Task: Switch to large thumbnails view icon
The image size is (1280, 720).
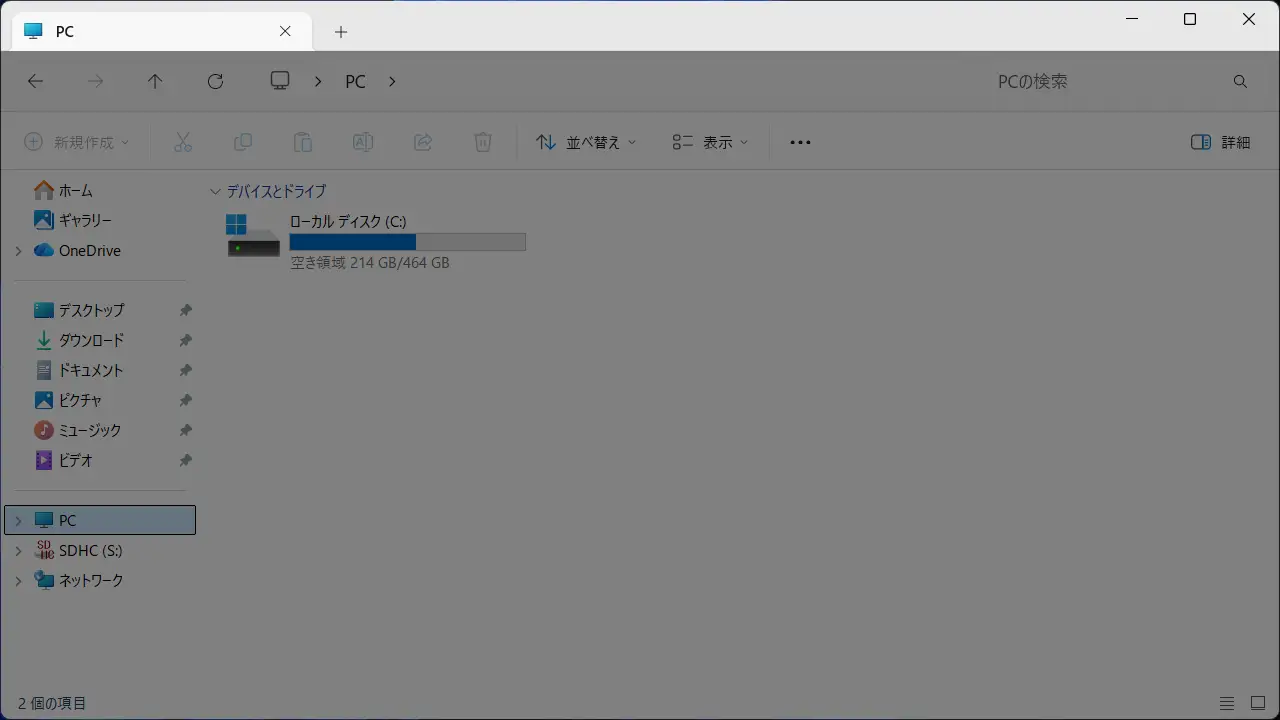Action: 1258,704
